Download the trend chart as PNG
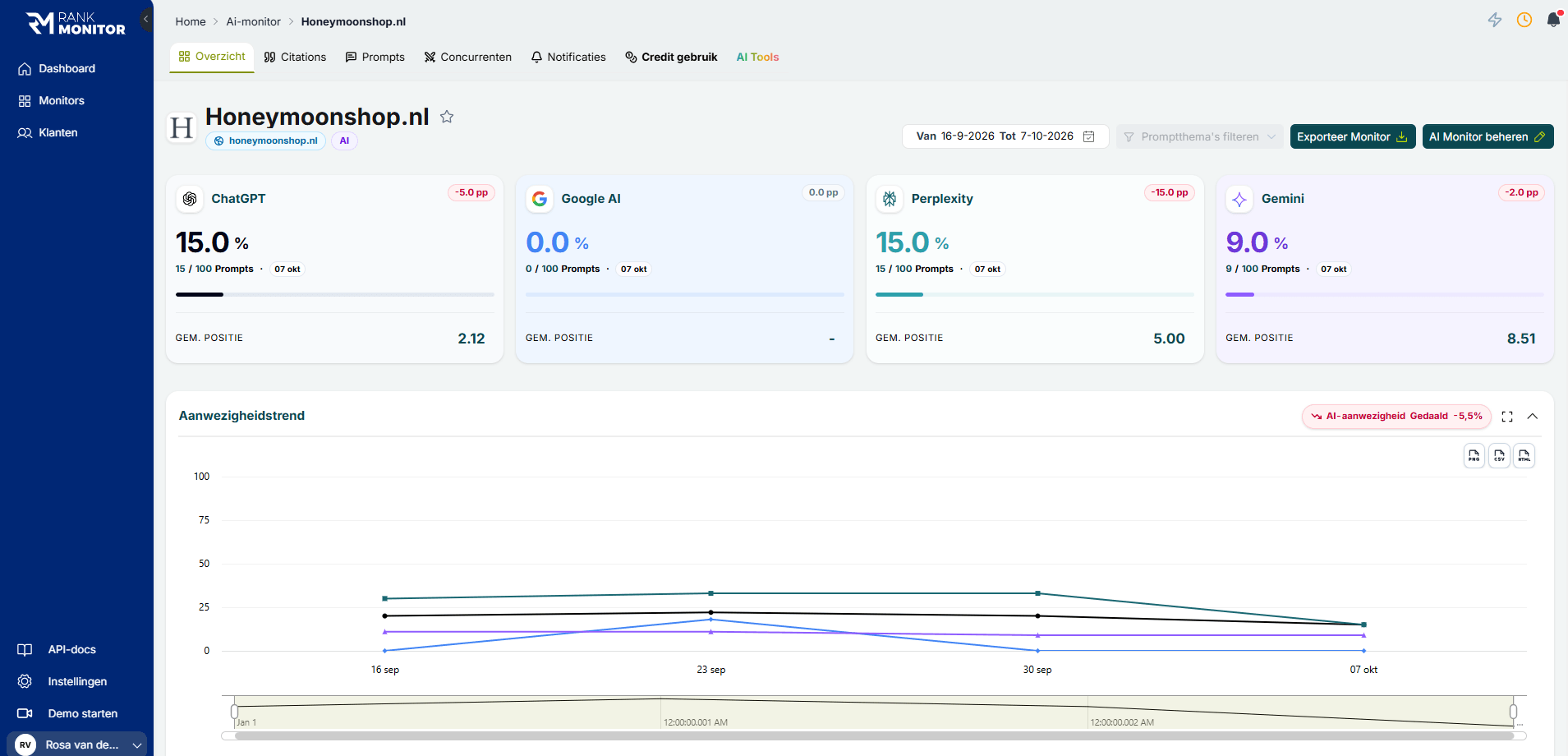Viewport: 1568px width, 756px height. pos(1474,456)
